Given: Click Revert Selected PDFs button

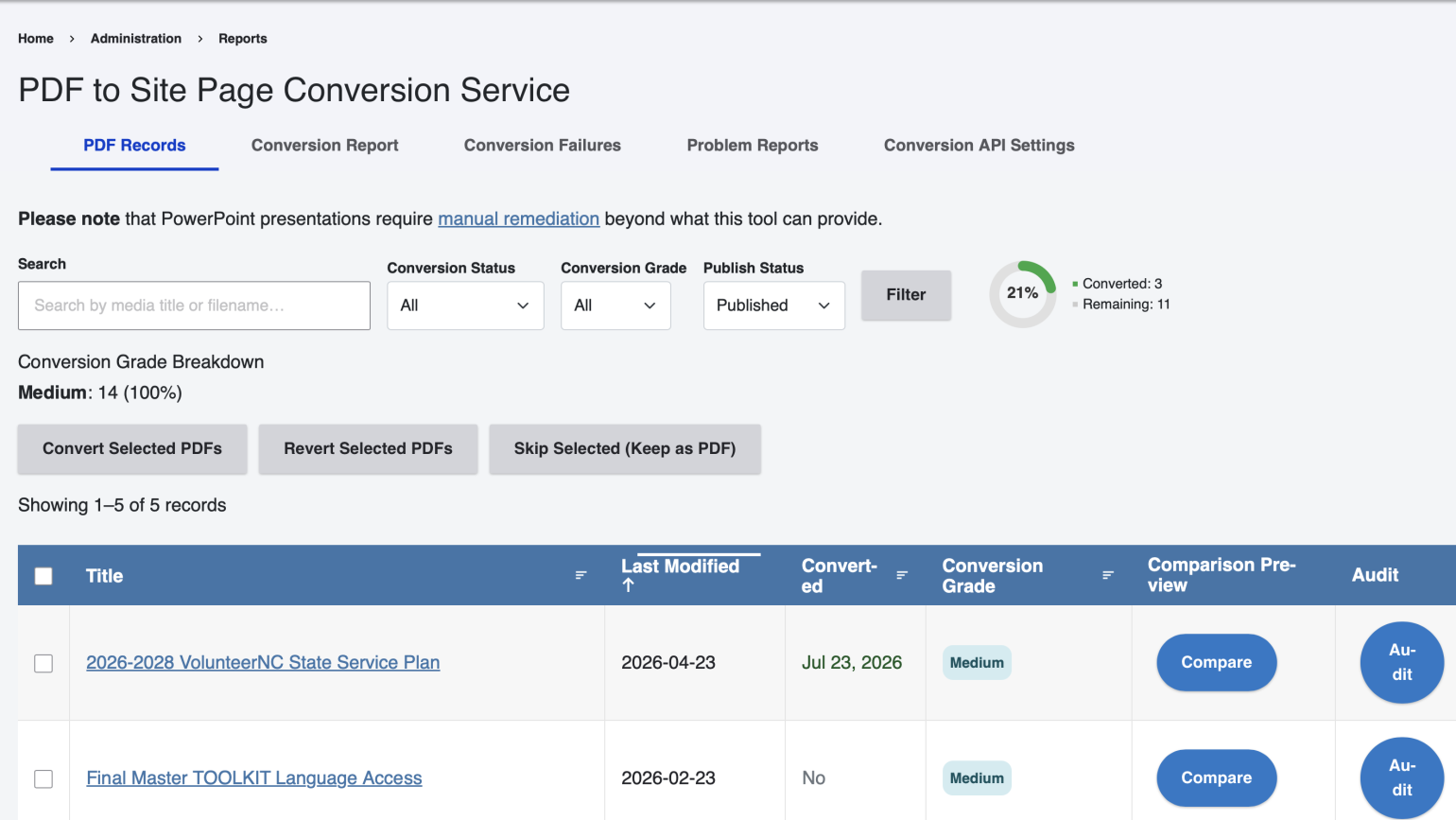Looking at the screenshot, I should click(368, 448).
